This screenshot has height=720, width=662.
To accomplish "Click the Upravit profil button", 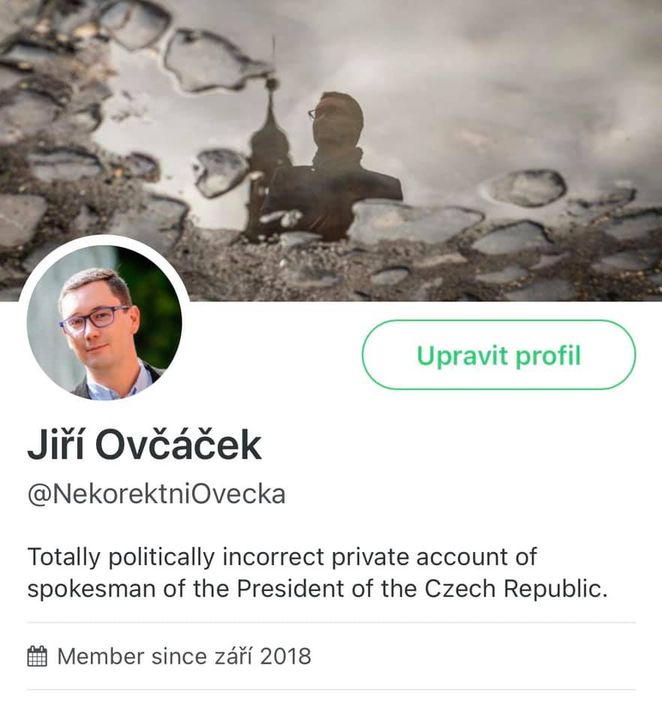I will [x=499, y=355].
